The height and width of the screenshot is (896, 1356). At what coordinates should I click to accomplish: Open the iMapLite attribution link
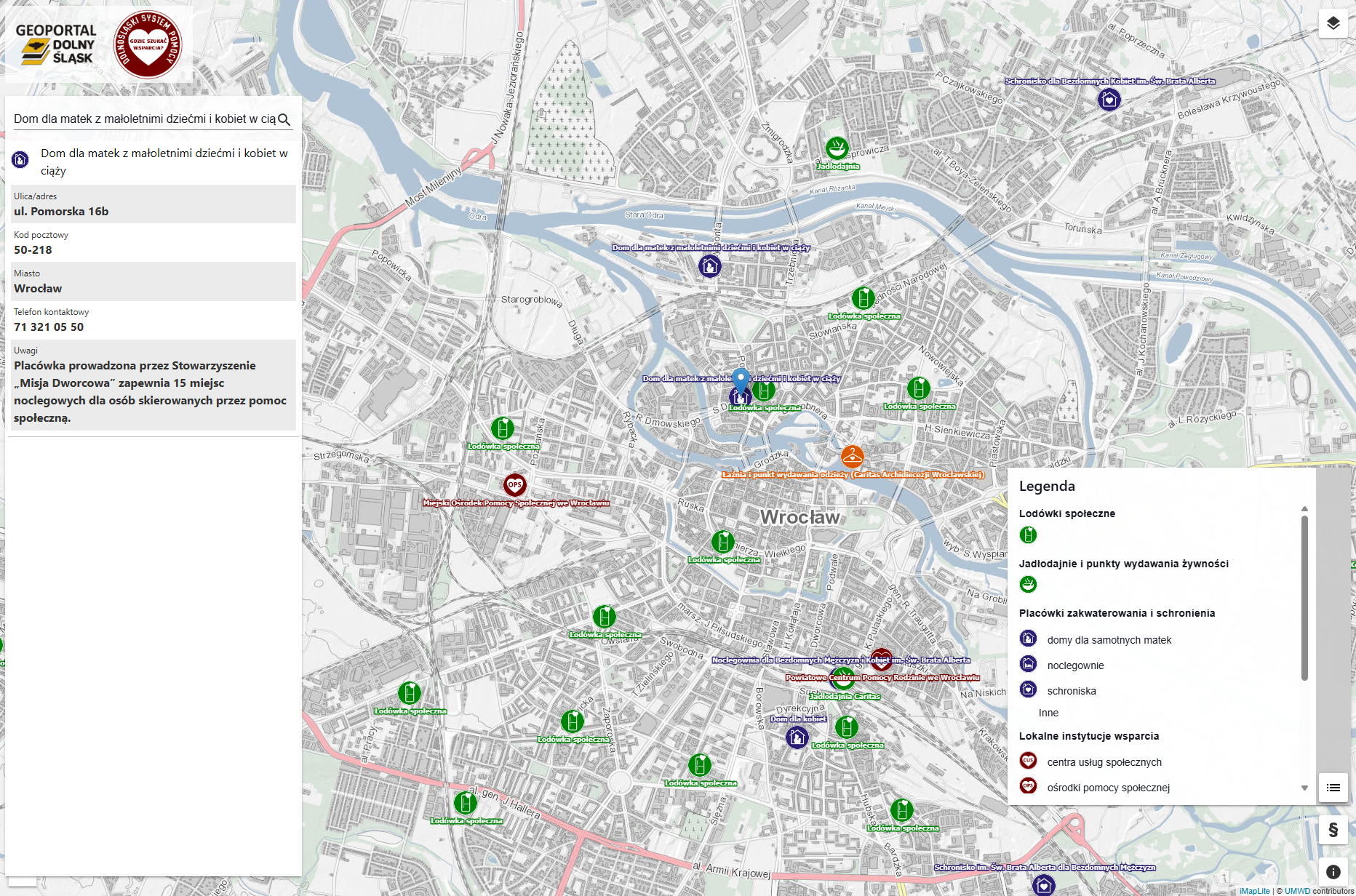click(1255, 891)
